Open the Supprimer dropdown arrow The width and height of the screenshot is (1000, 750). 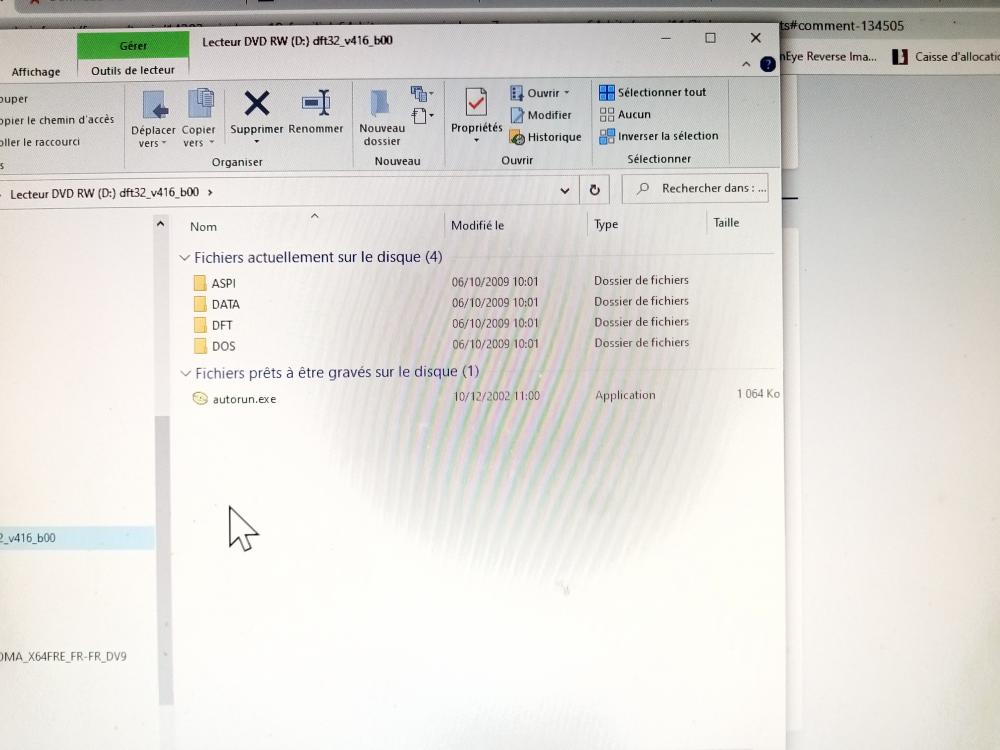[x=256, y=142]
